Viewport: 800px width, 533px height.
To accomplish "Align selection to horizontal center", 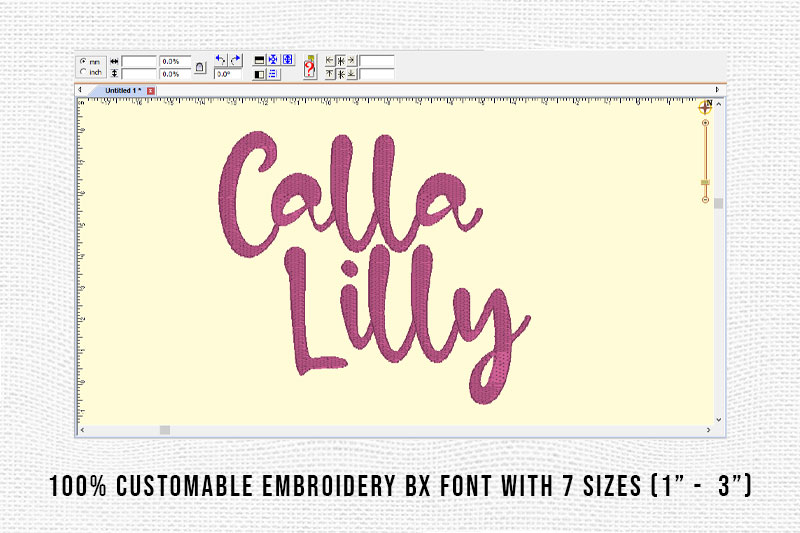I will (x=341, y=61).
